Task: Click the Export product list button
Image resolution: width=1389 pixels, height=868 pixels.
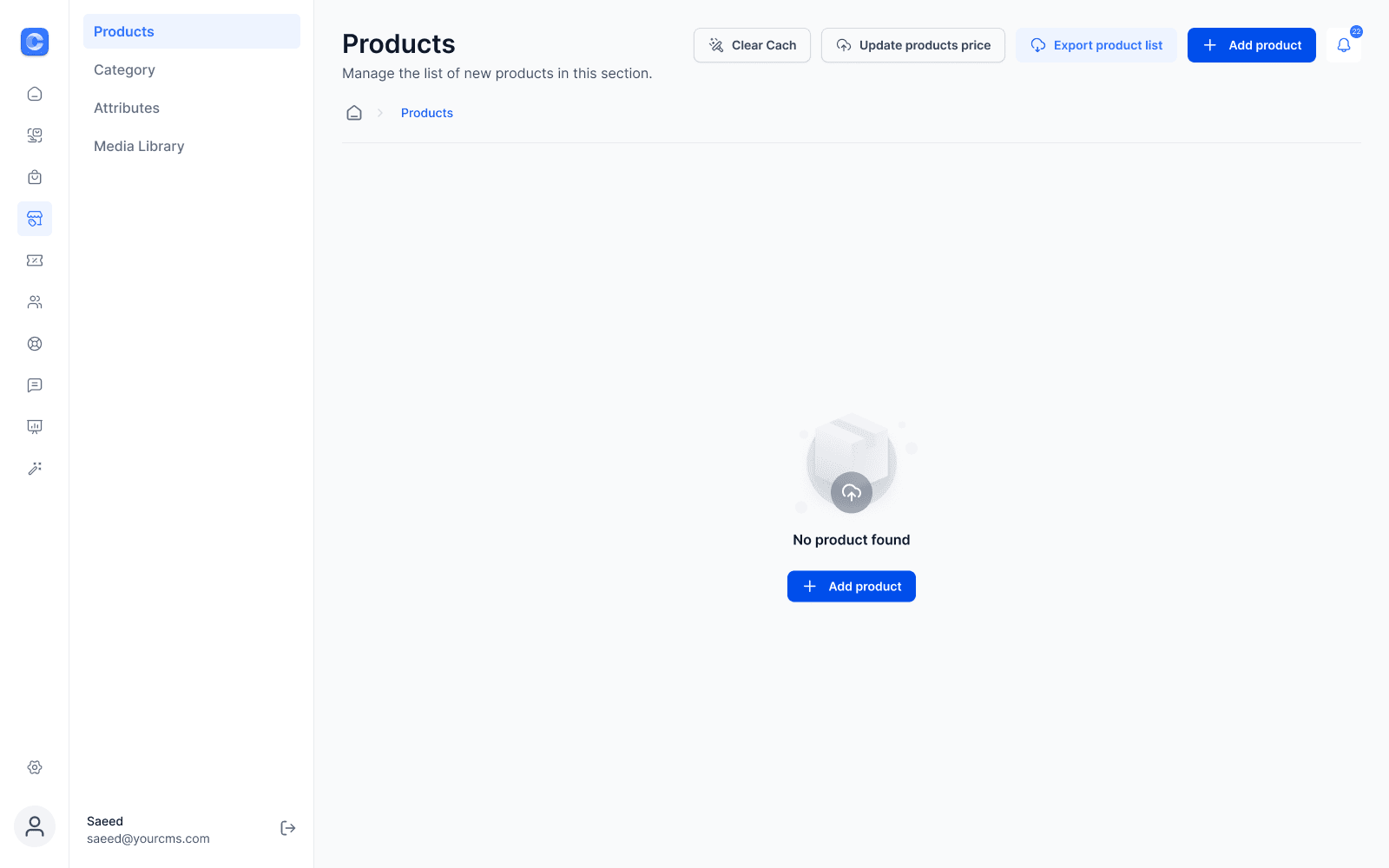Action: (x=1096, y=45)
